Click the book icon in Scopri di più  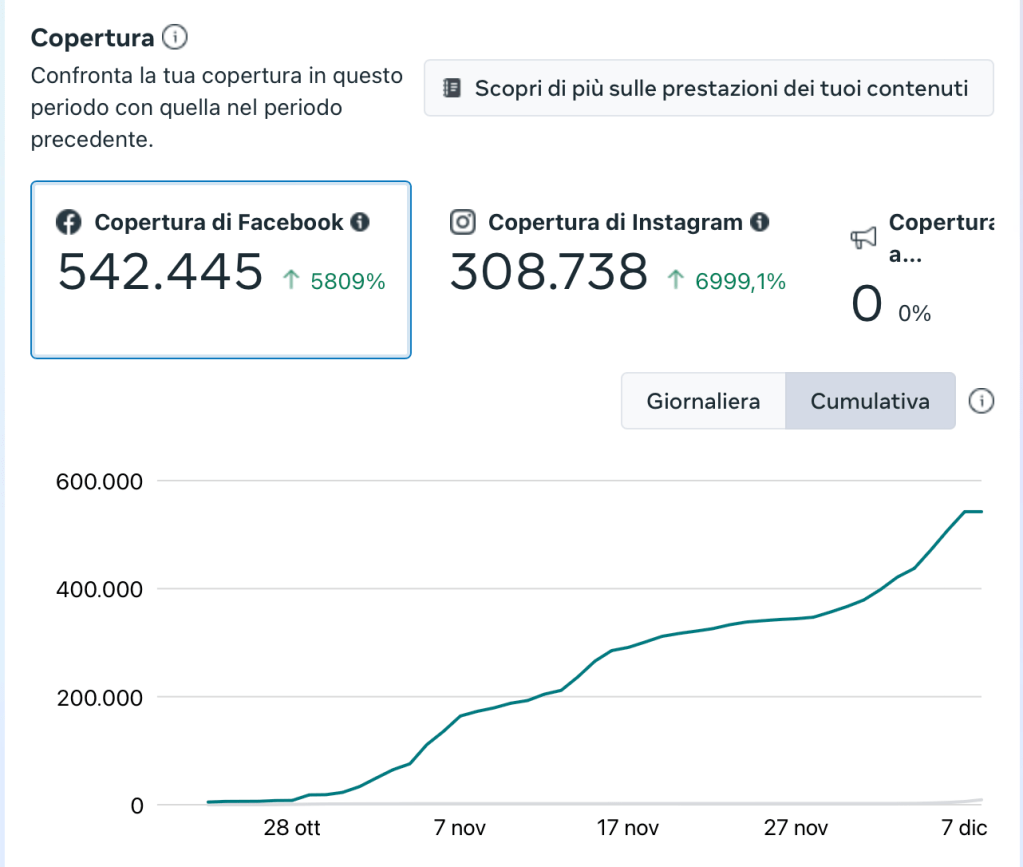coord(452,88)
